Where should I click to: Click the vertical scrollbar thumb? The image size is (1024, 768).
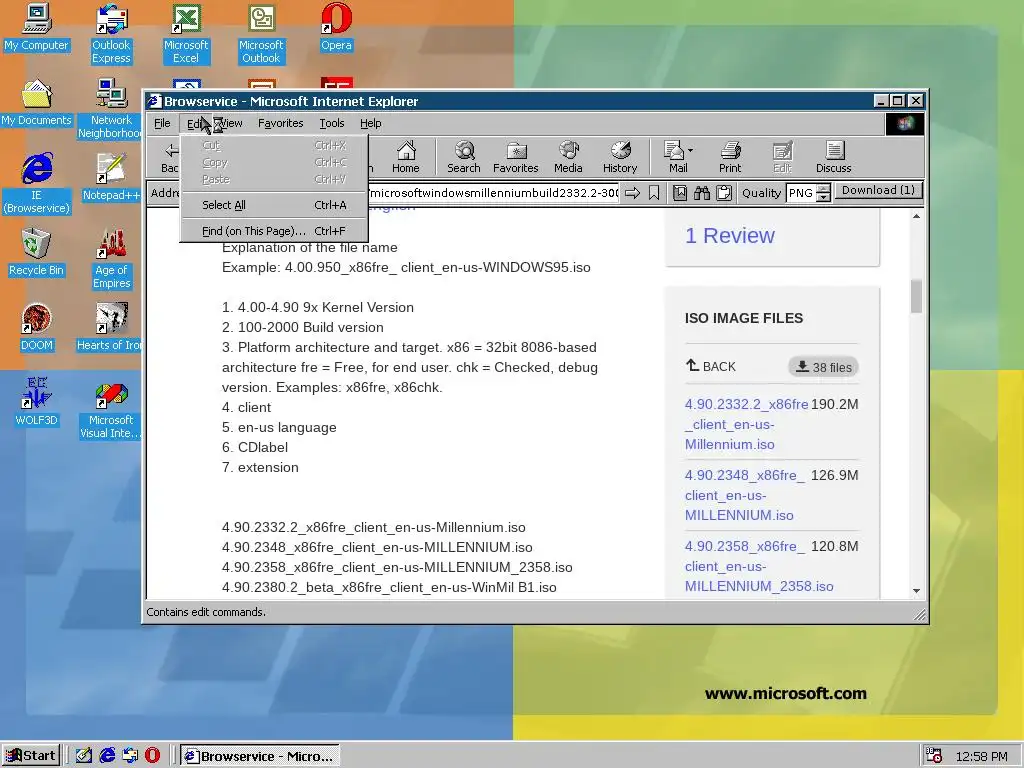pyautogui.click(x=916, y=296)
